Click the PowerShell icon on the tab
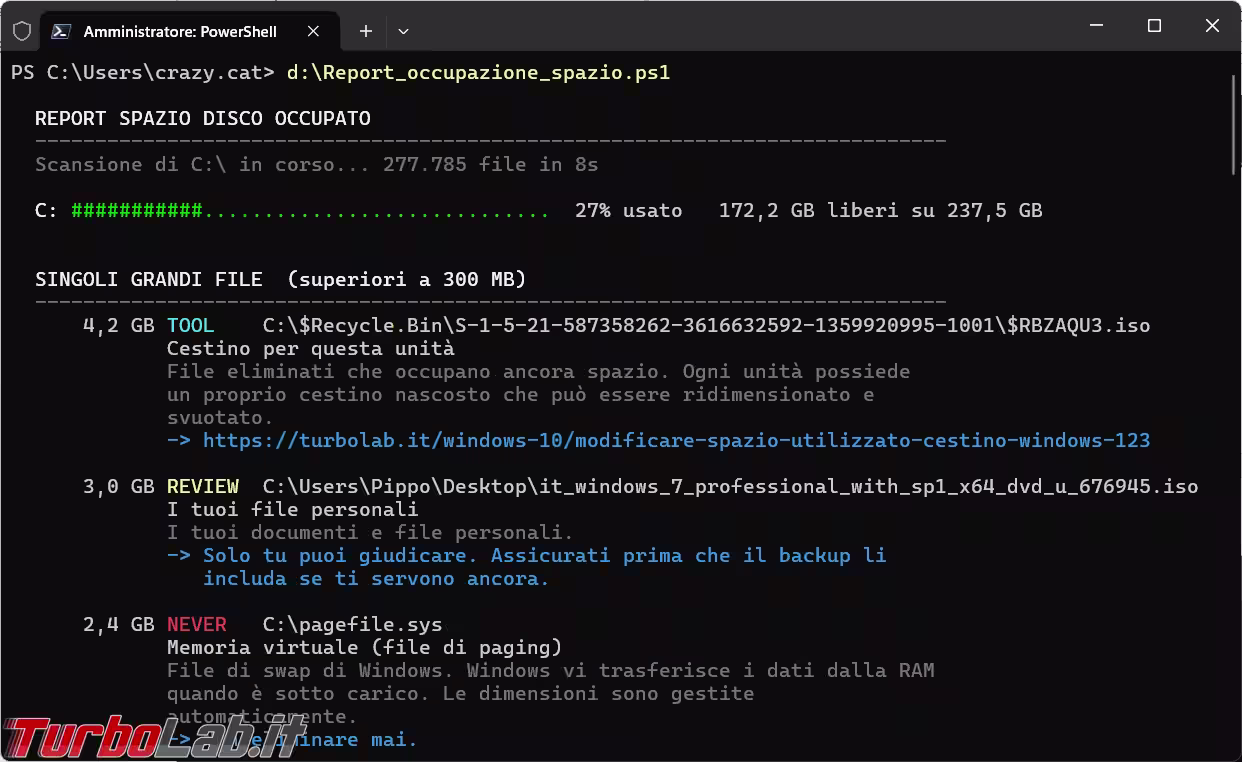The height and width of the screenshot is (762, 1242). pyautogui.click(x=61, y=31)
